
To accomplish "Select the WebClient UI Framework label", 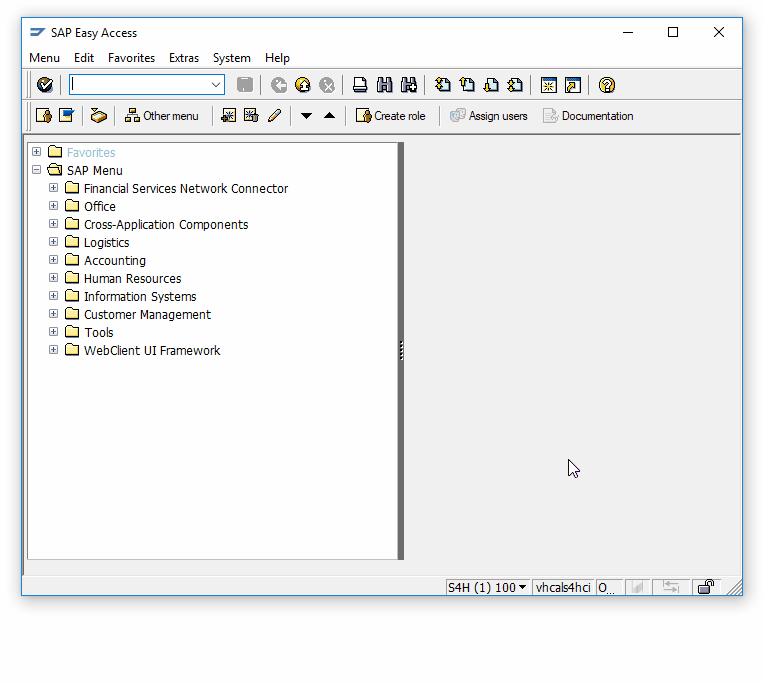I will pos(152,351).
